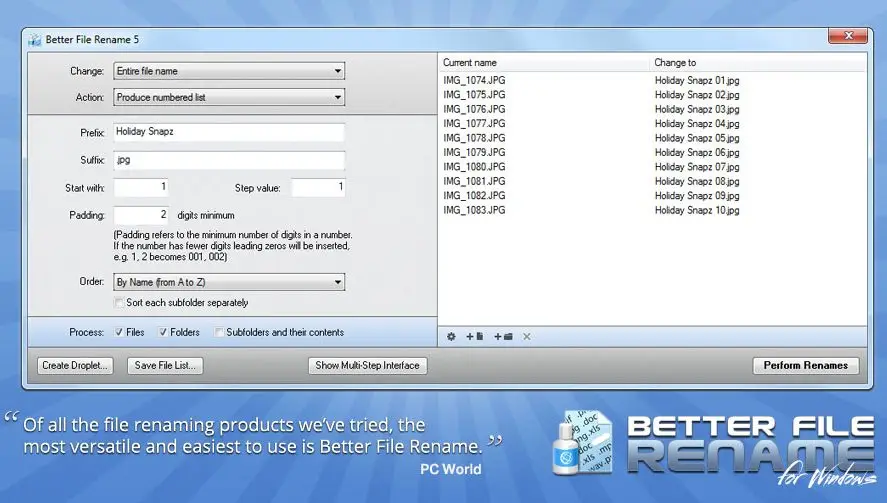
Task: Select IMG_1079.JPG in the file list
Action: tap(474, 152)
